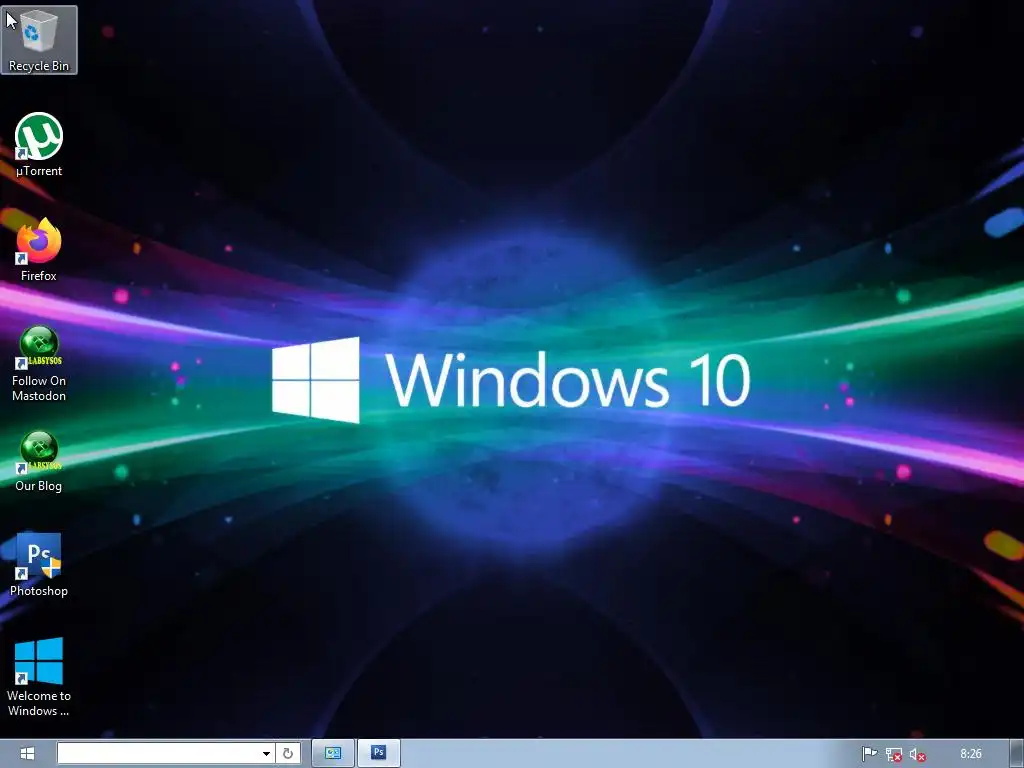Click the 8:26 taskbar clock
Screen dimensions: 1024x768
pos(971,754)
